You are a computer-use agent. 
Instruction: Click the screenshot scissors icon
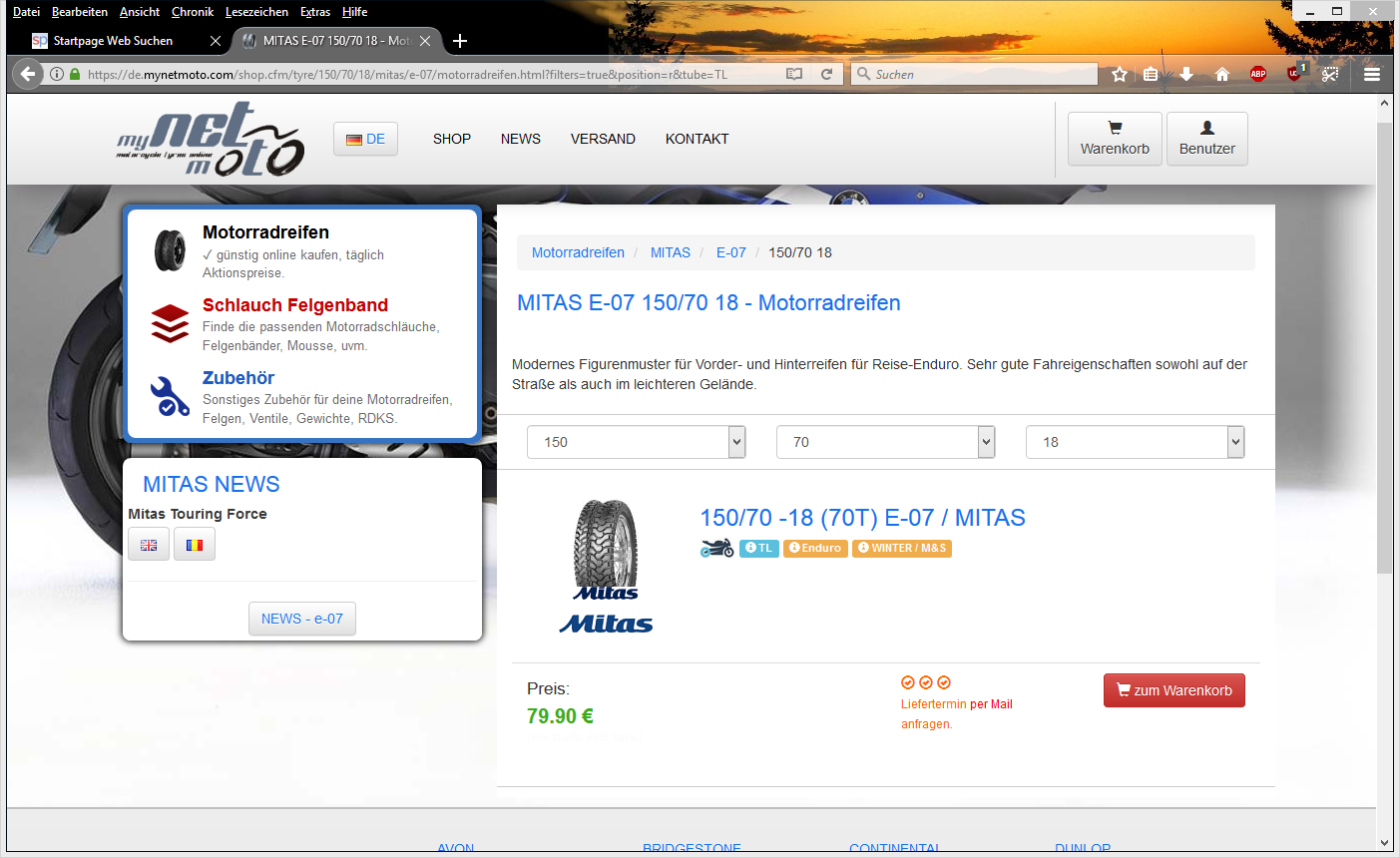1329,74
